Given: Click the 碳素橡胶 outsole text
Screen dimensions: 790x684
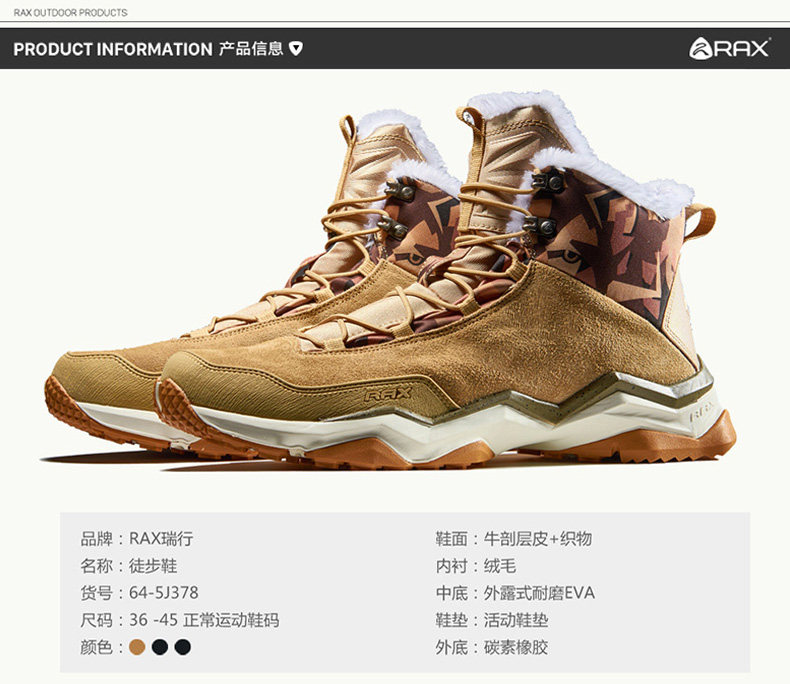Looking at the screenshot, I should [x=516, y=647].
